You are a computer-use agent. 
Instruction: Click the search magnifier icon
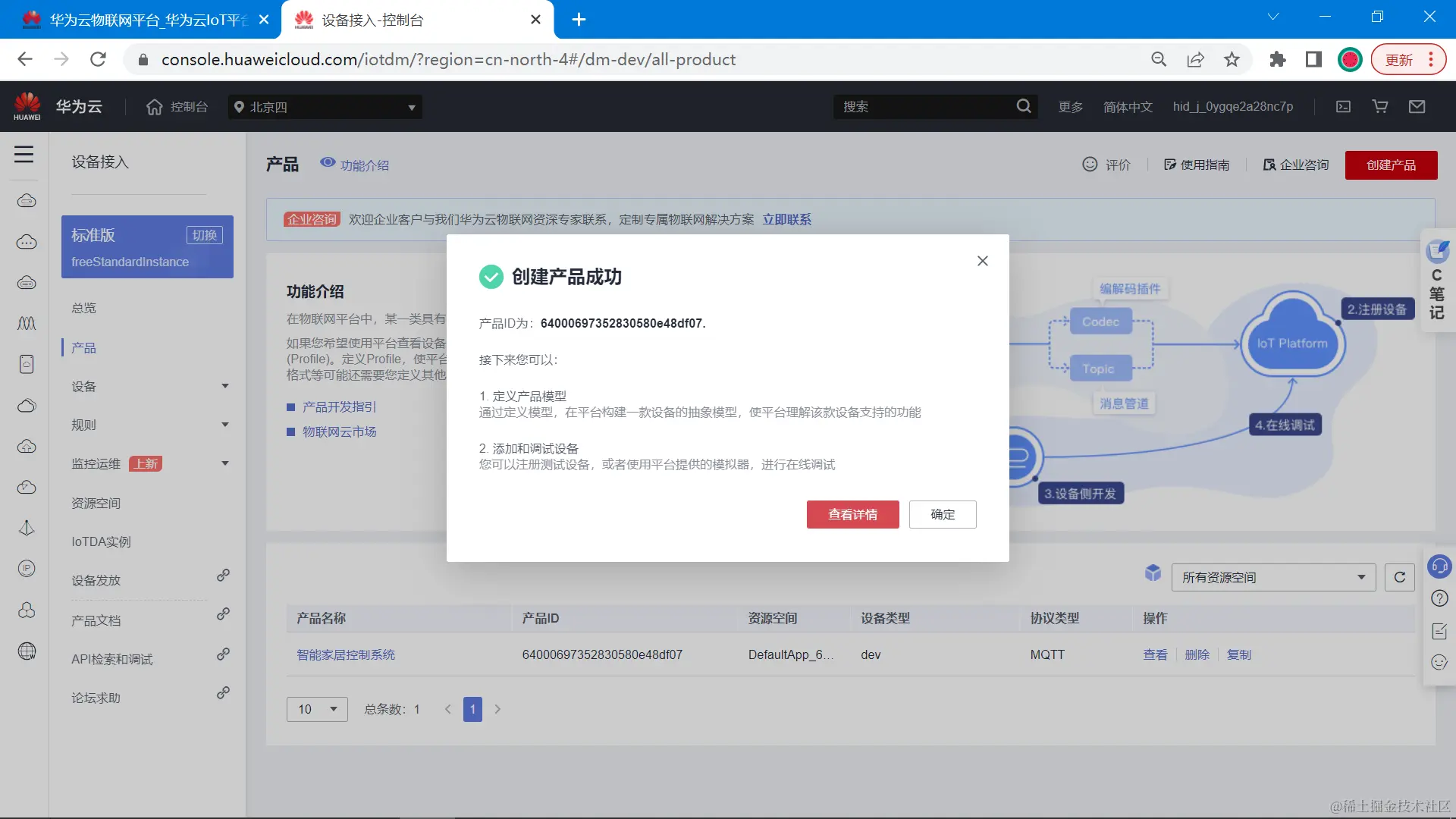click(1024, 106)
